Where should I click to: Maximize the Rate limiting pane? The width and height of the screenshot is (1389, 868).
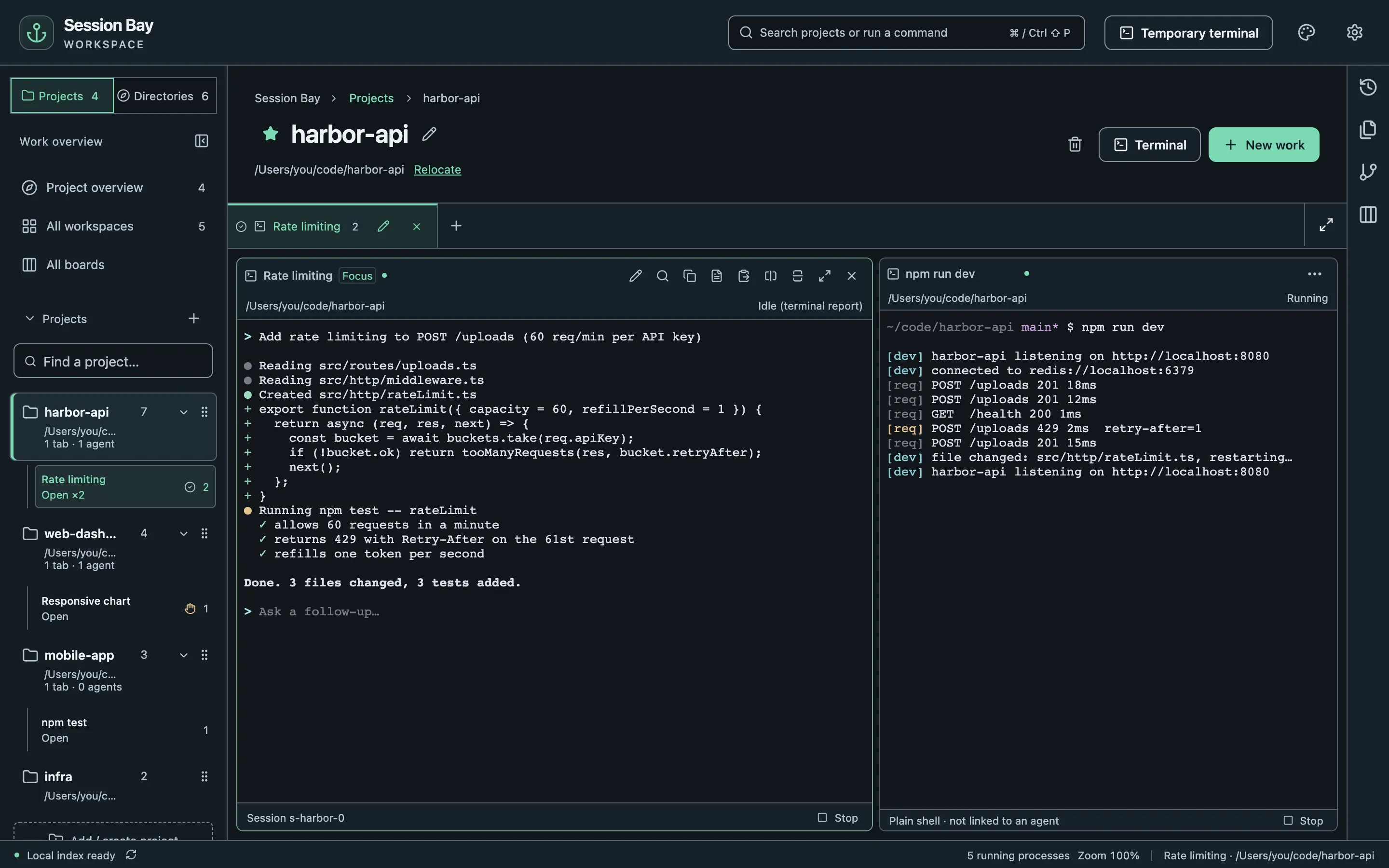(x=824, y=276)
